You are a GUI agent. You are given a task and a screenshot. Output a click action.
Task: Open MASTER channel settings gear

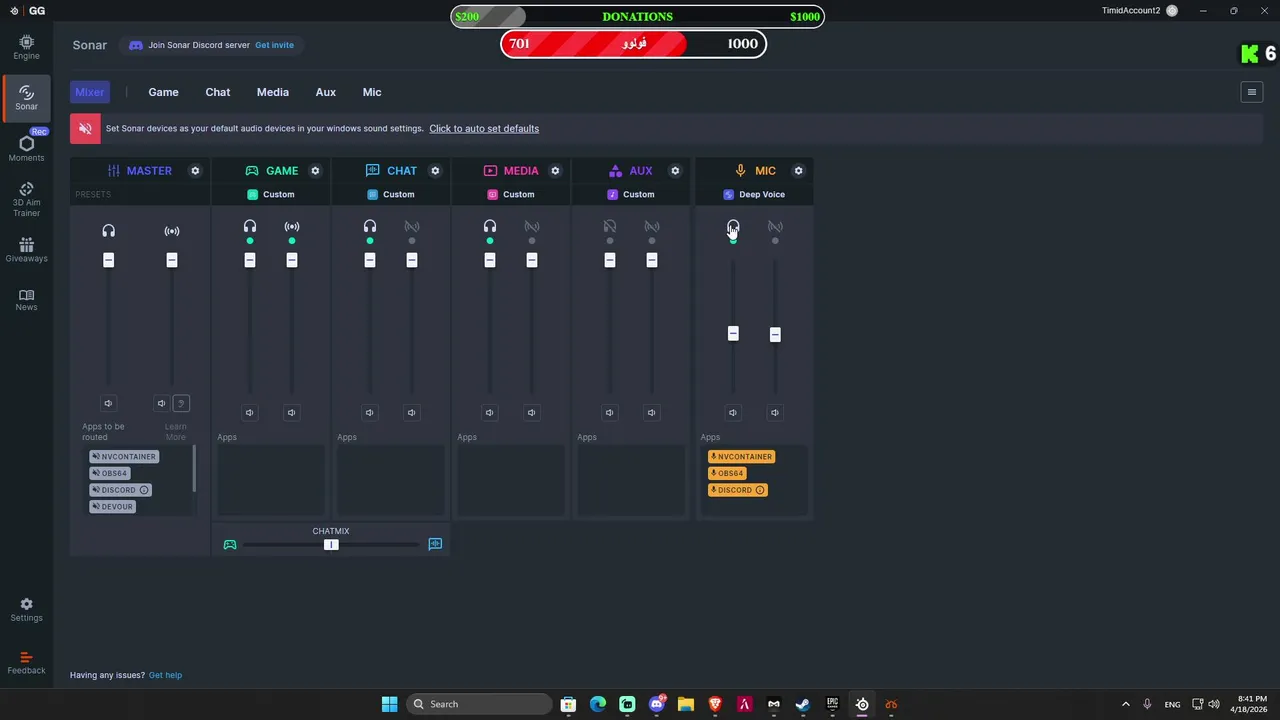[195, 171]
